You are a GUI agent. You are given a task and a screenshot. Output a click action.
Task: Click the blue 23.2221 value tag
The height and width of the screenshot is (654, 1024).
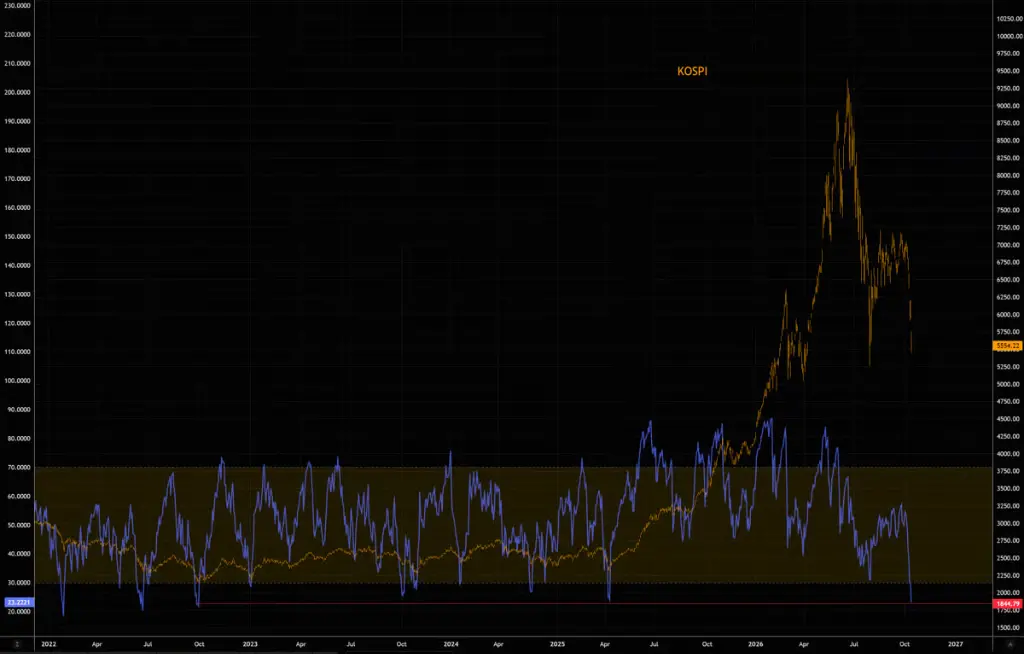(x=18, y=602)
